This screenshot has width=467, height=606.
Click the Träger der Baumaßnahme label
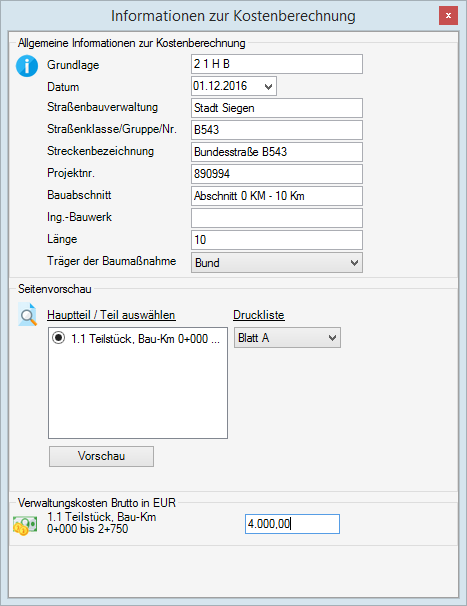111,261
